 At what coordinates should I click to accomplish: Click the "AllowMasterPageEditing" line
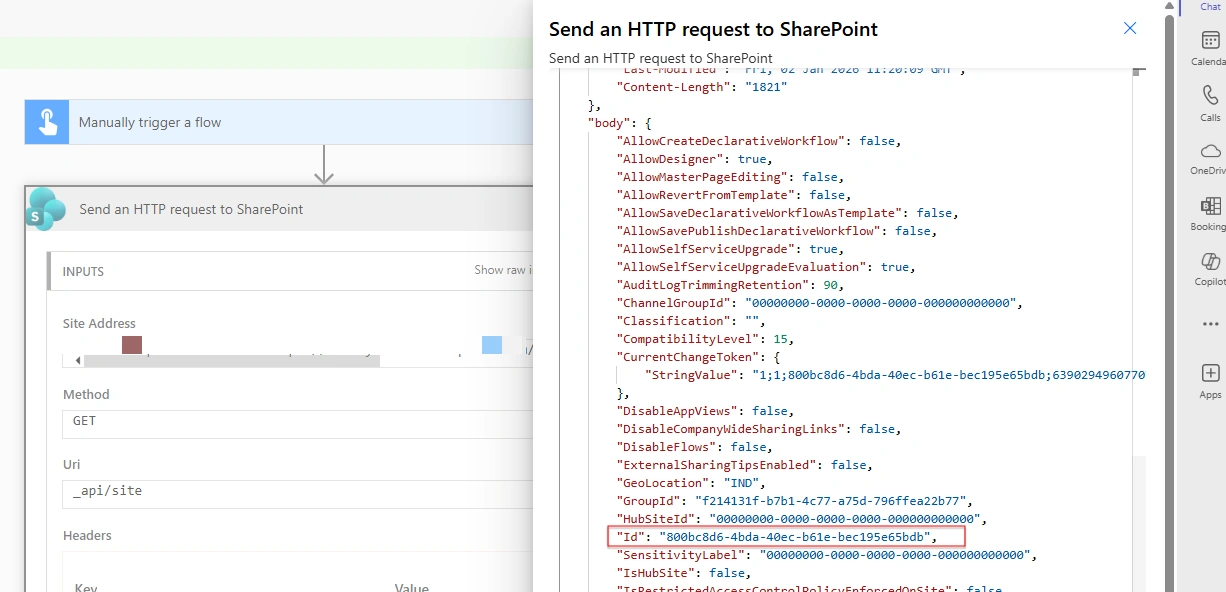coord(732,177)
